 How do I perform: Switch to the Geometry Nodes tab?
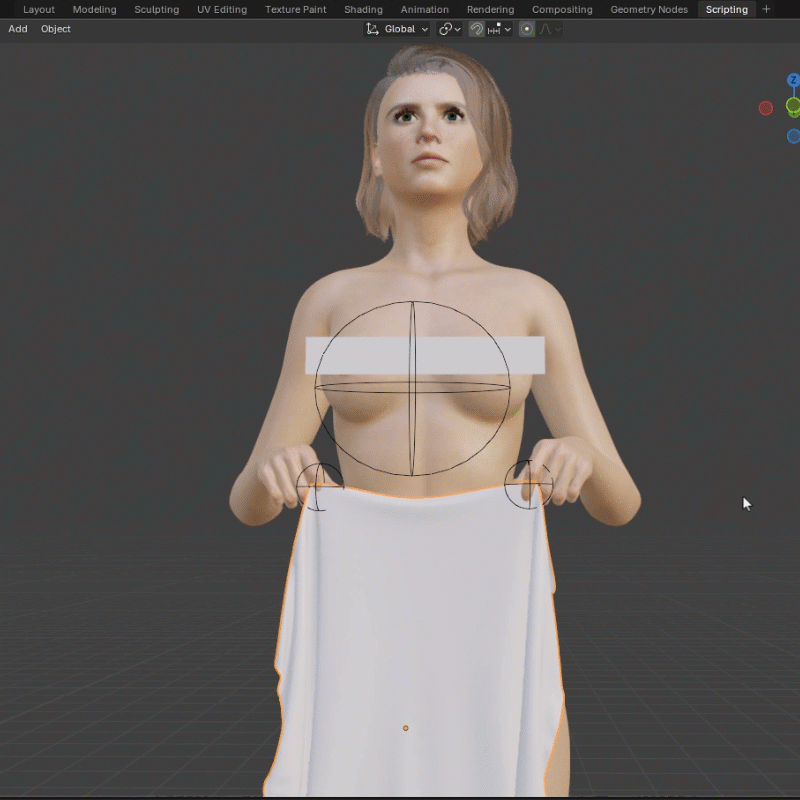(649, 9)
